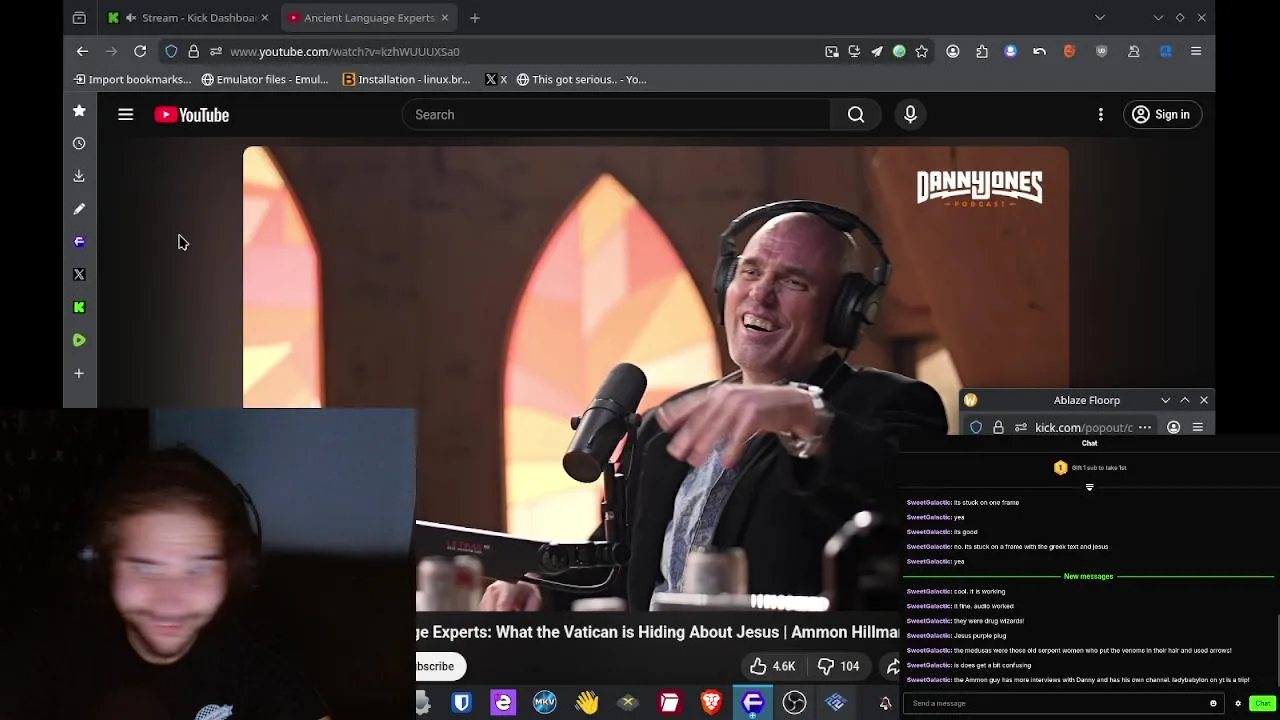The height and width of the screenshot is (720, 1280).
Task: Open the green play sidebar web panel
Action: (79, 340)
